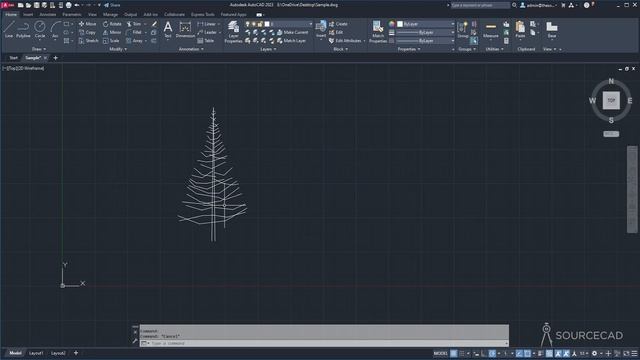Click Create block button
640x360 pixels.
click(338, 24)
